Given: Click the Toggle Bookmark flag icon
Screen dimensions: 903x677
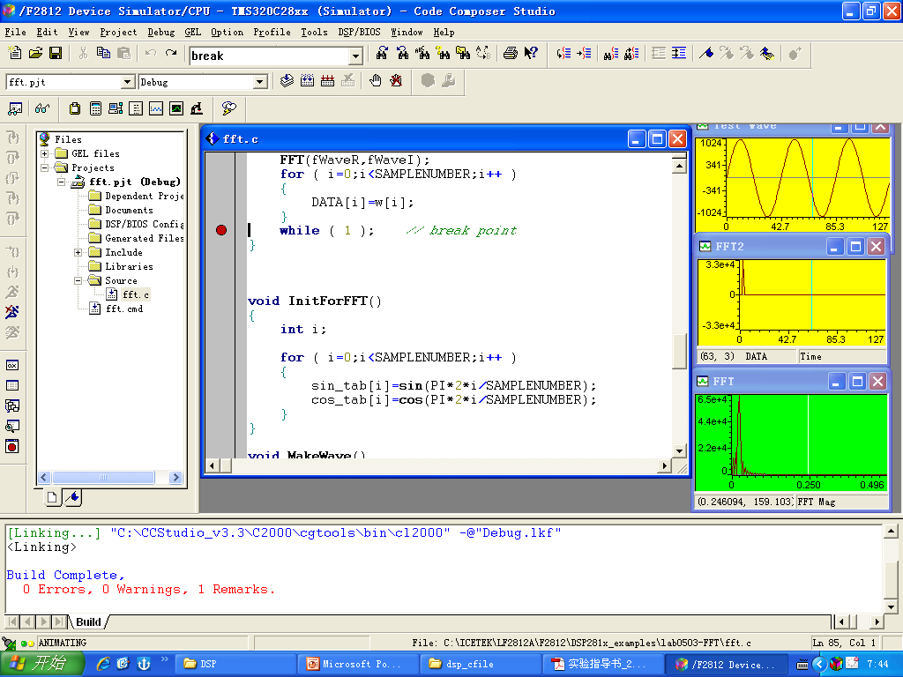Looking at the screenshot, I should coord(706,54).
